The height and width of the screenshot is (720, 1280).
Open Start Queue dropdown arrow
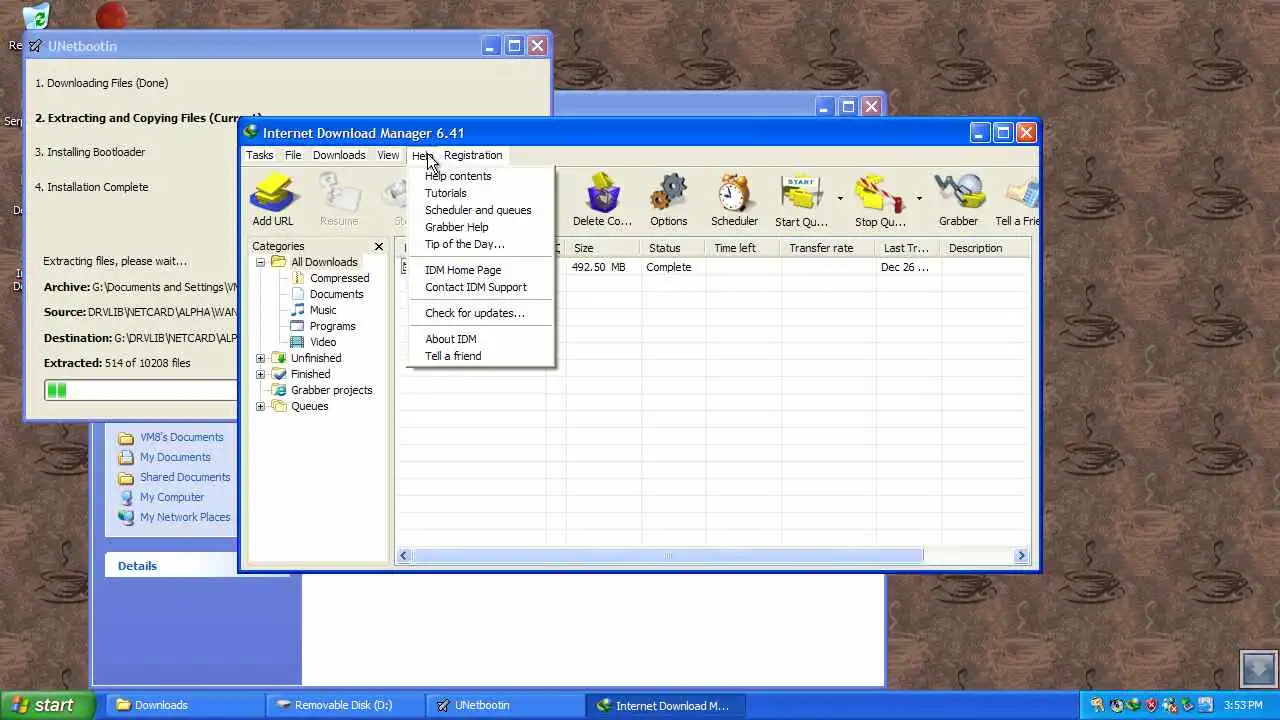coord(840,199)
